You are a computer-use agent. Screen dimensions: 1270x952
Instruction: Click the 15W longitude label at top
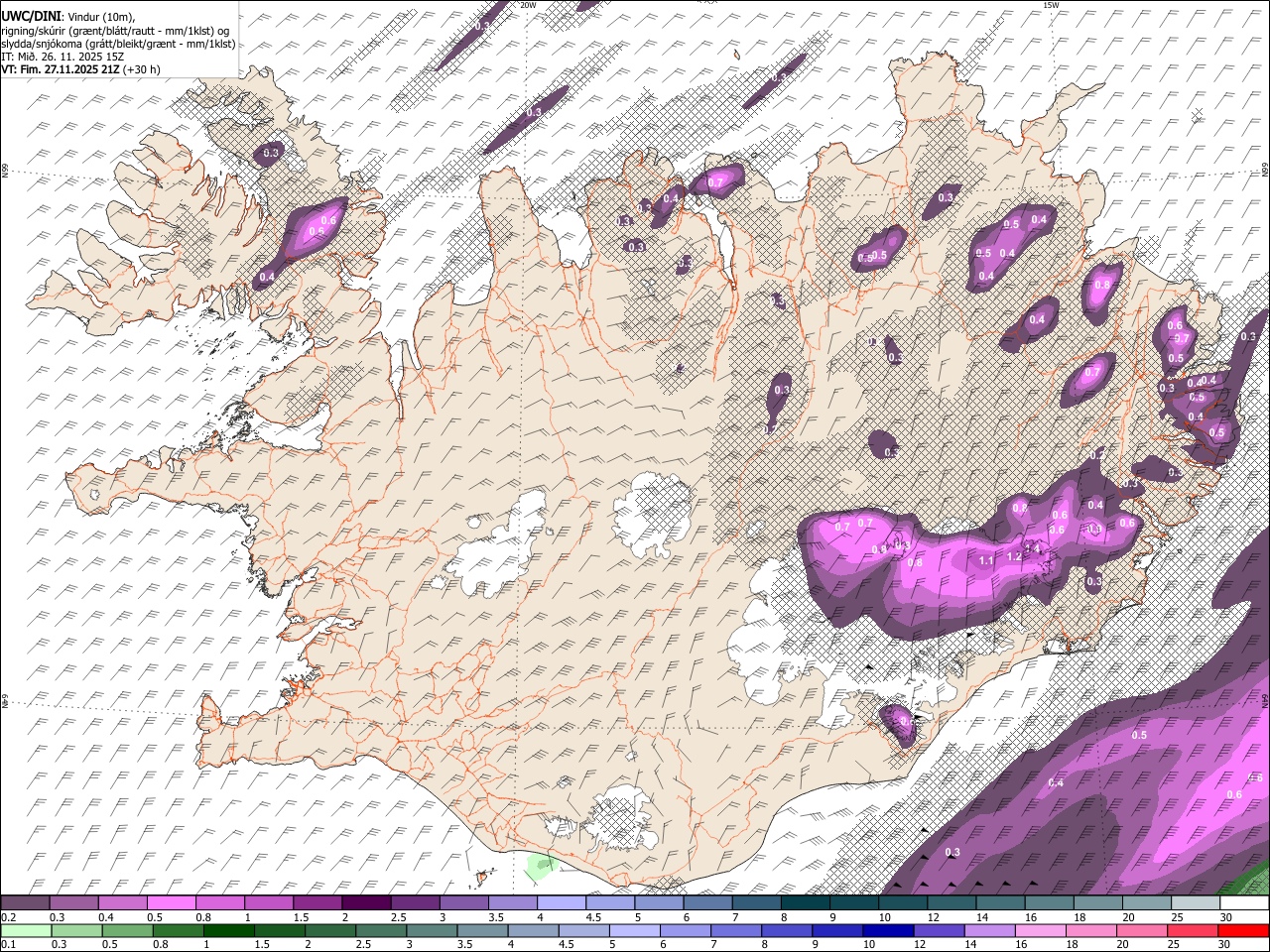click(1051, 5)
